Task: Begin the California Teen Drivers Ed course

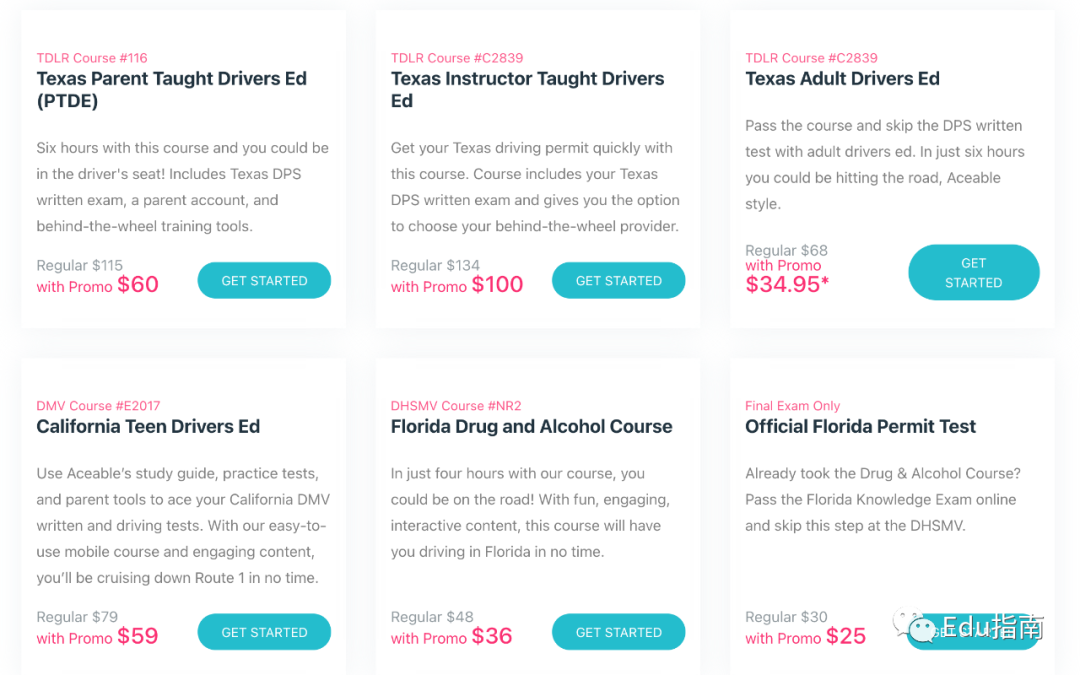Action: [x=264, y=632]
